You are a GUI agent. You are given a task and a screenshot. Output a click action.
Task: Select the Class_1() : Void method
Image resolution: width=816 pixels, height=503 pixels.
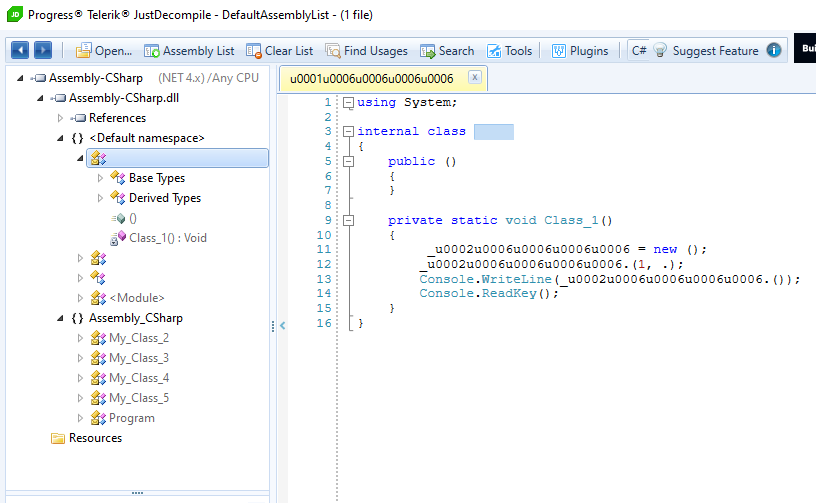pos(168,238)
